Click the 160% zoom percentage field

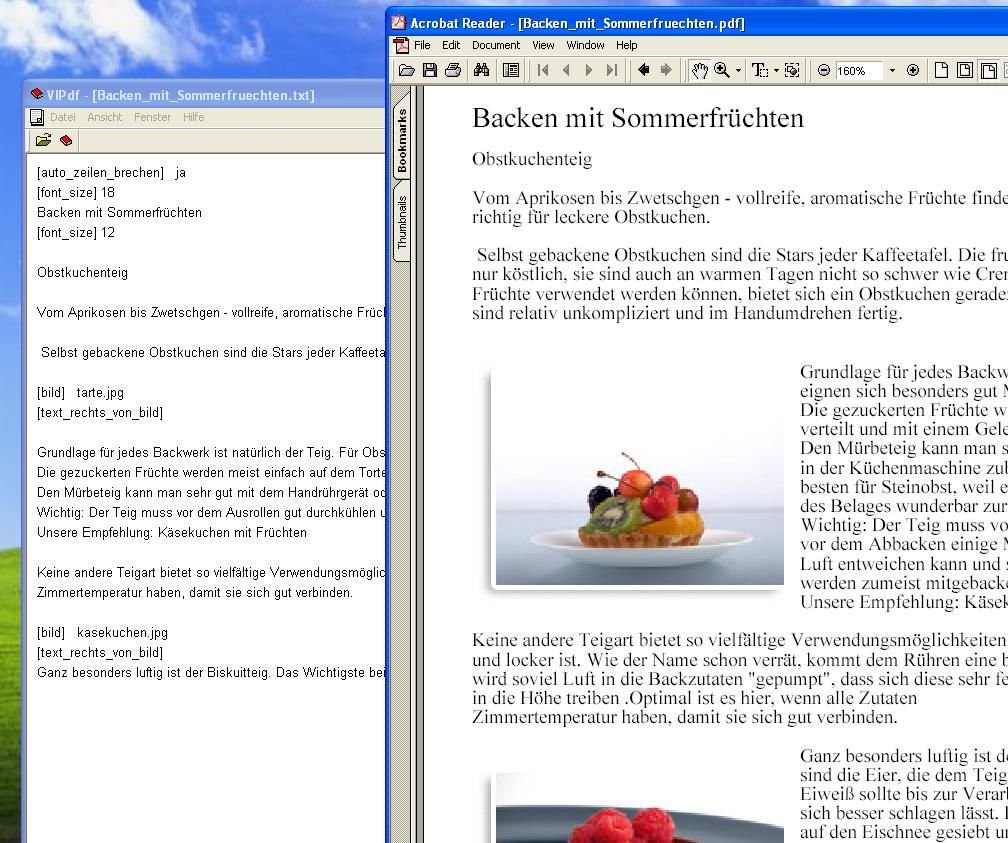[x=858, y=71]
